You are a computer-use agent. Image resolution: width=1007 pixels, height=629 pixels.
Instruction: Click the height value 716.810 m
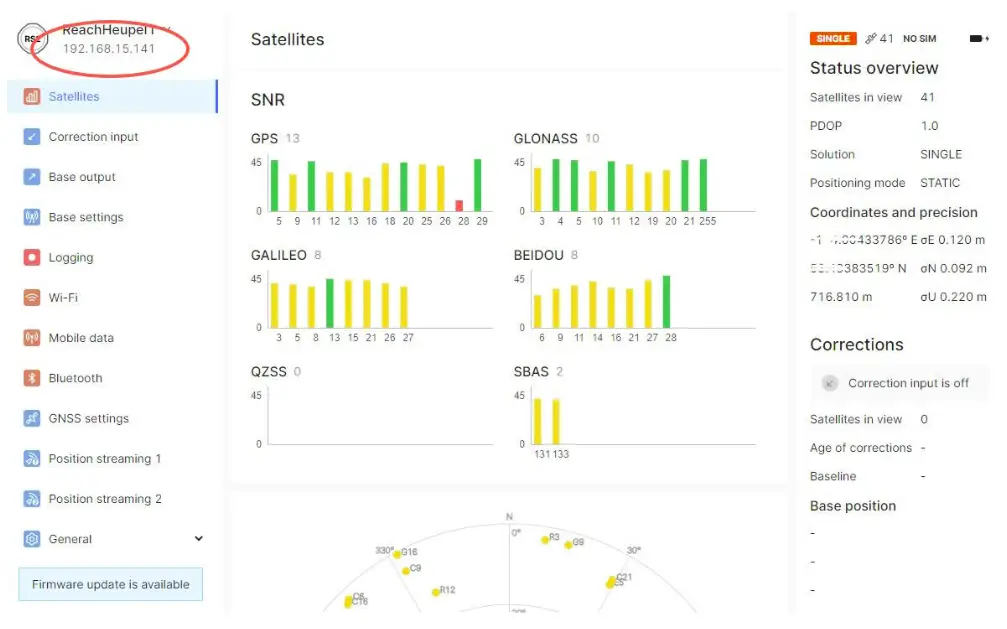pyautogui.click(x=841, y=297)
